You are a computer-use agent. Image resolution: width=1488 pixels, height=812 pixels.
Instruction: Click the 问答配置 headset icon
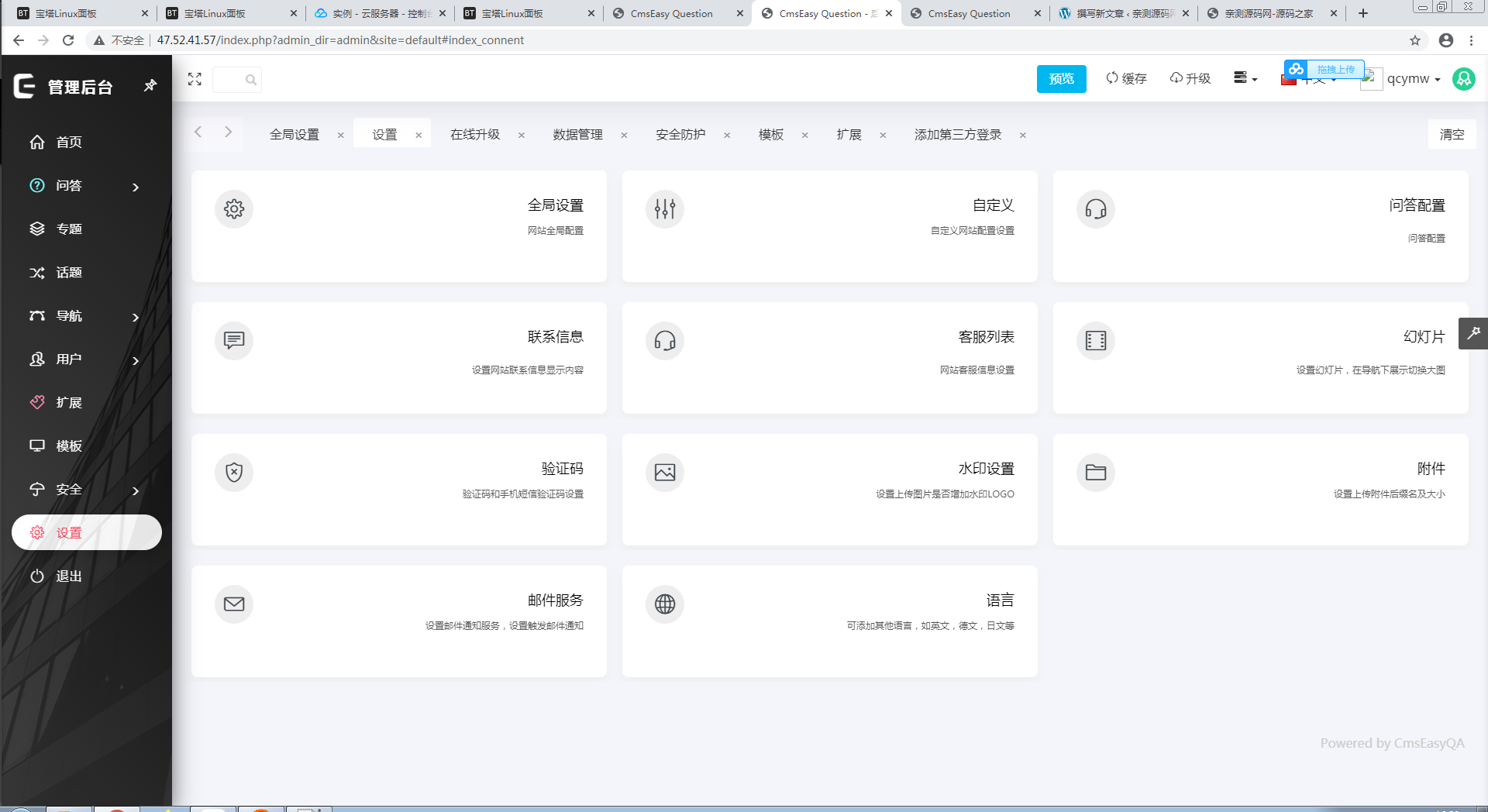pos(1096,208)
